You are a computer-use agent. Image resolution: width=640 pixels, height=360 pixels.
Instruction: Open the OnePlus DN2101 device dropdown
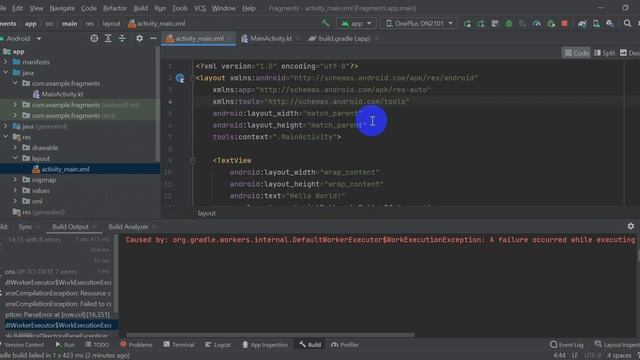pos(419,24)
